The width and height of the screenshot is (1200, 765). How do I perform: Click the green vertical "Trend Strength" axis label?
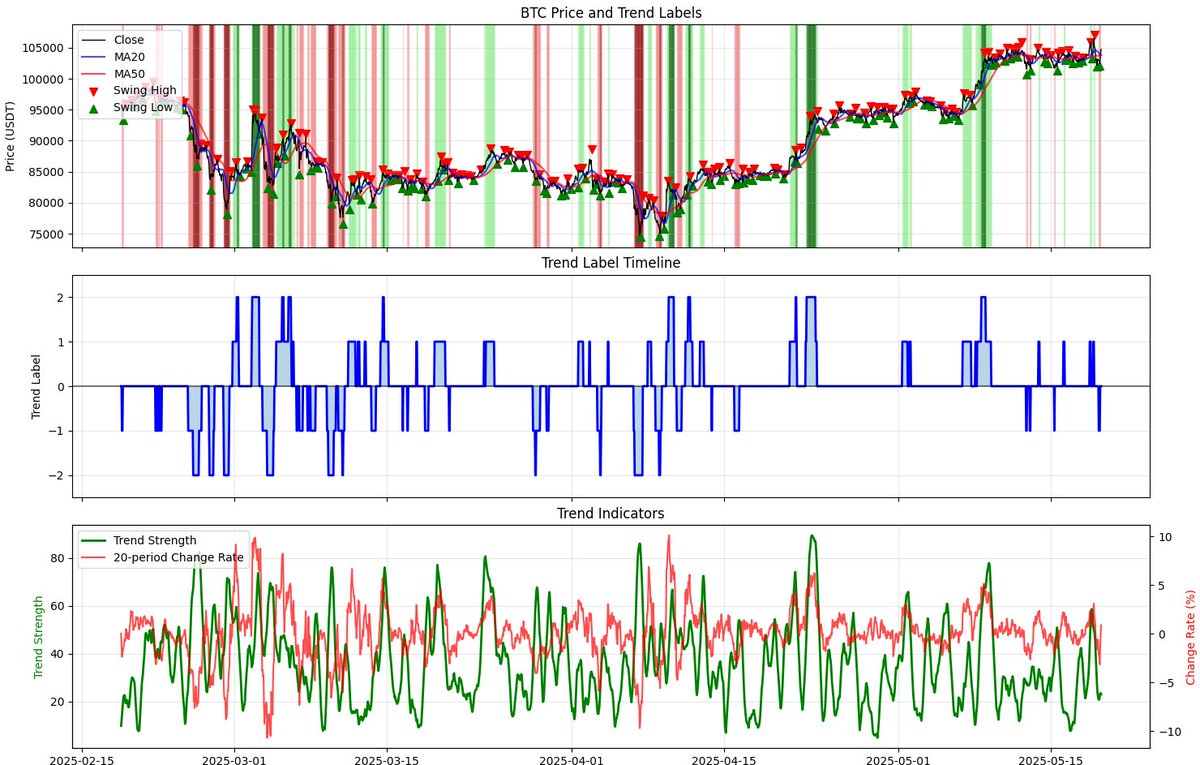click(40, 636)
